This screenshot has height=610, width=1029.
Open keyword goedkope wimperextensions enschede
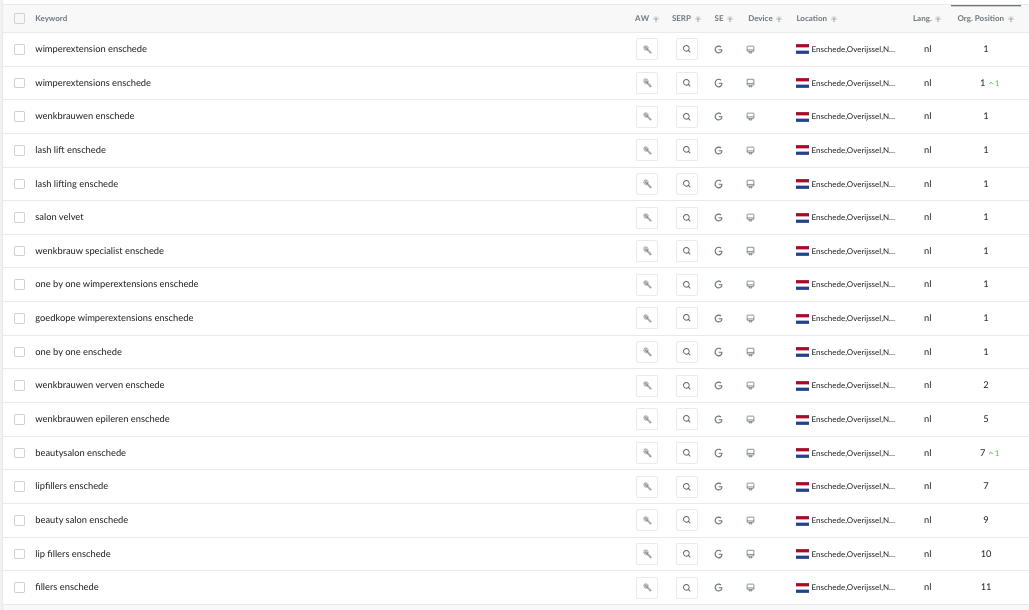click(114, 318)
